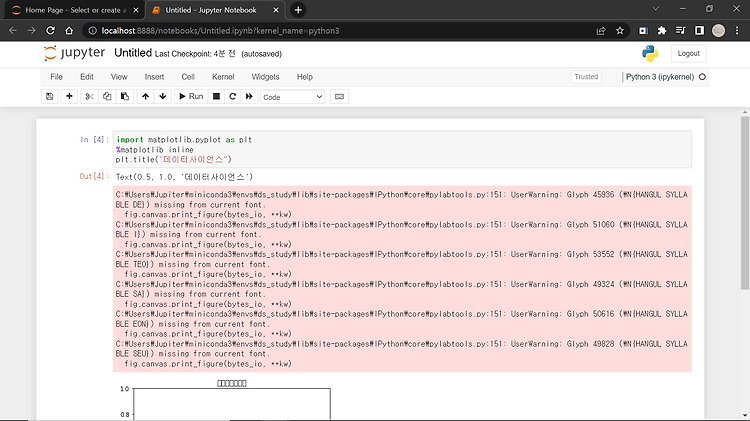Reload the current page

point(50,31)
